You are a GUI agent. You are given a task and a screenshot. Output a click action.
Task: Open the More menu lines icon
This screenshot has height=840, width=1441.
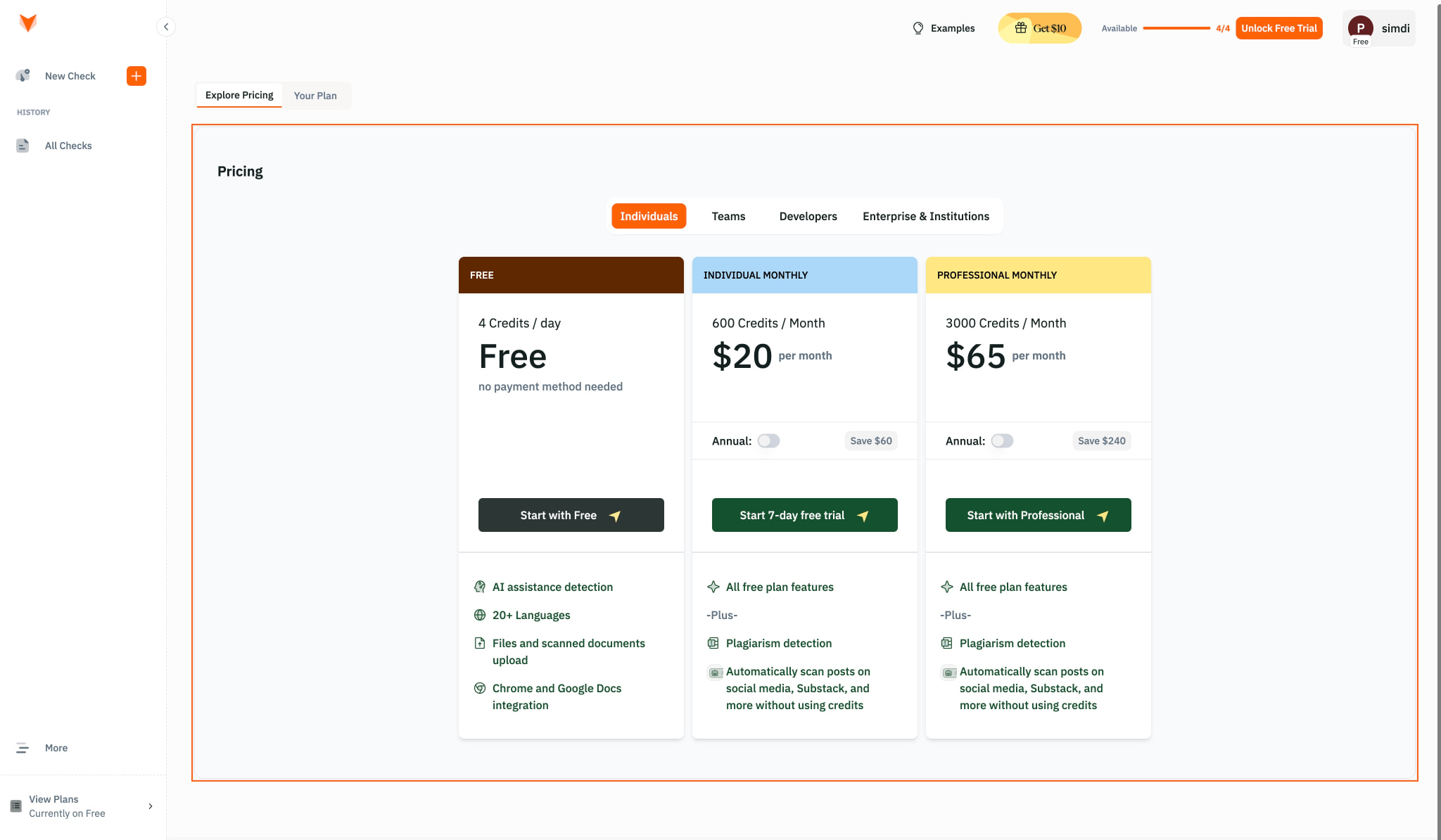coord(23,748)
